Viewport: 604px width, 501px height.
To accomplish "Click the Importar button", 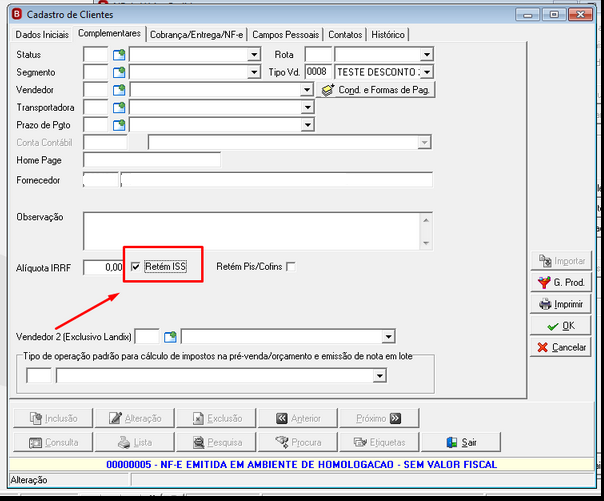I will coord(560,261).
